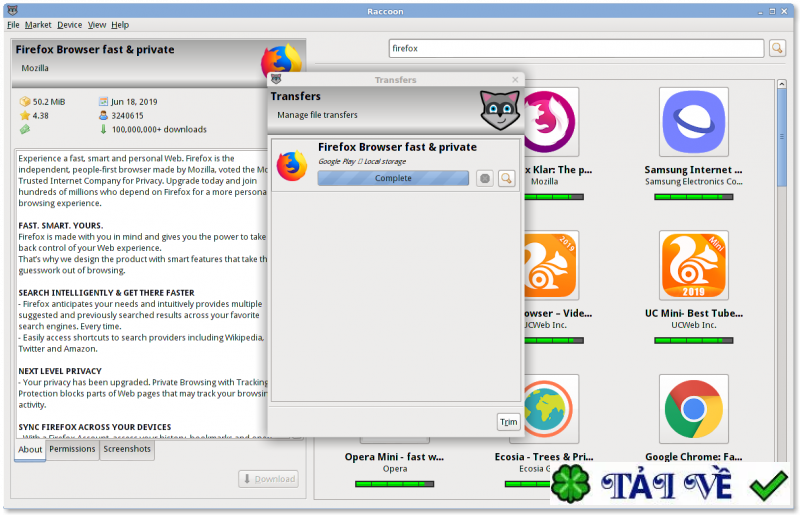Focus the firefox search input field
Screen dimensions: 800x515
576,48
